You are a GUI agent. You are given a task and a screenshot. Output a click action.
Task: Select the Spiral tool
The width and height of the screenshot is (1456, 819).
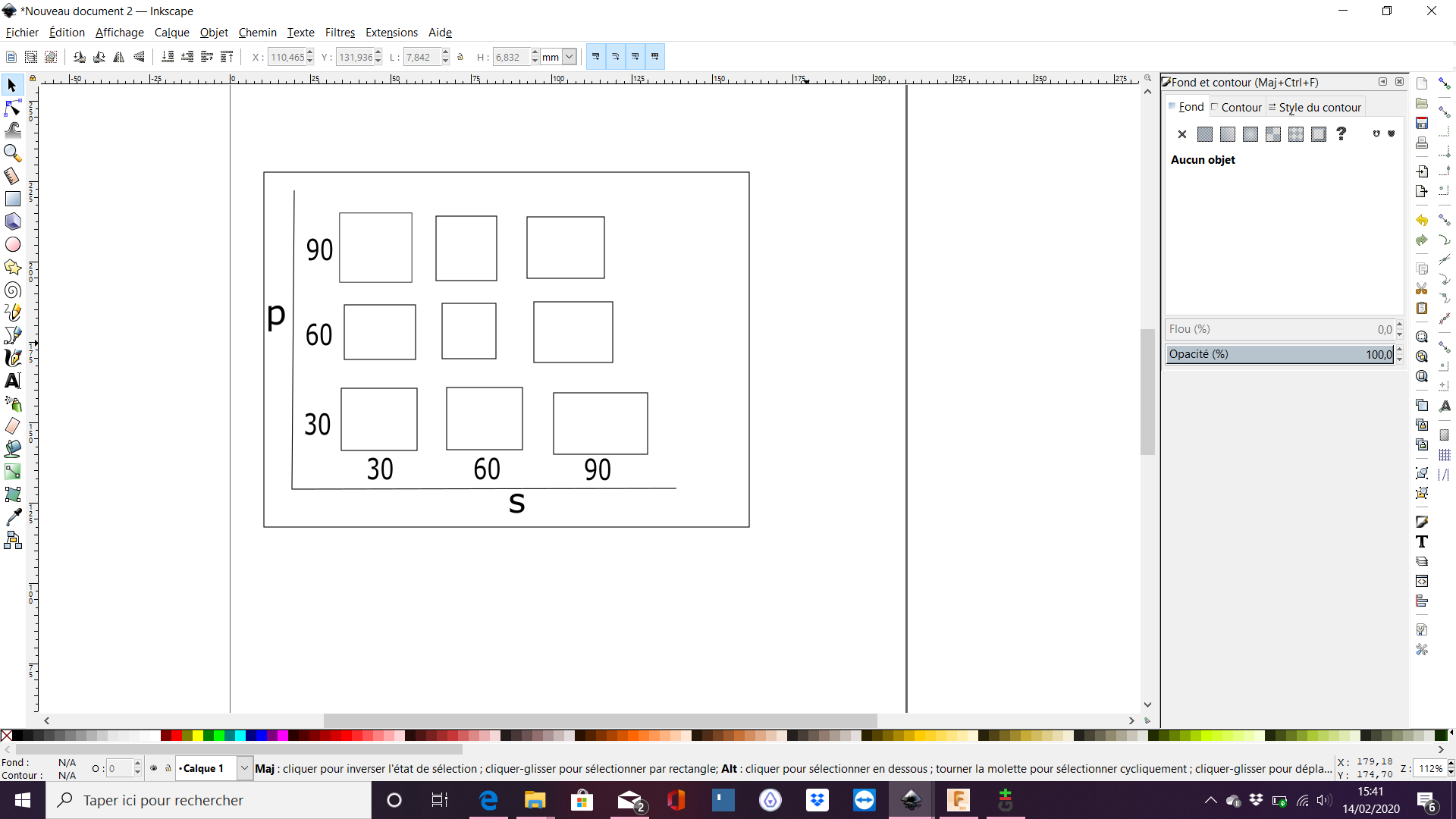pyautogui.click(x=12, y=290)
